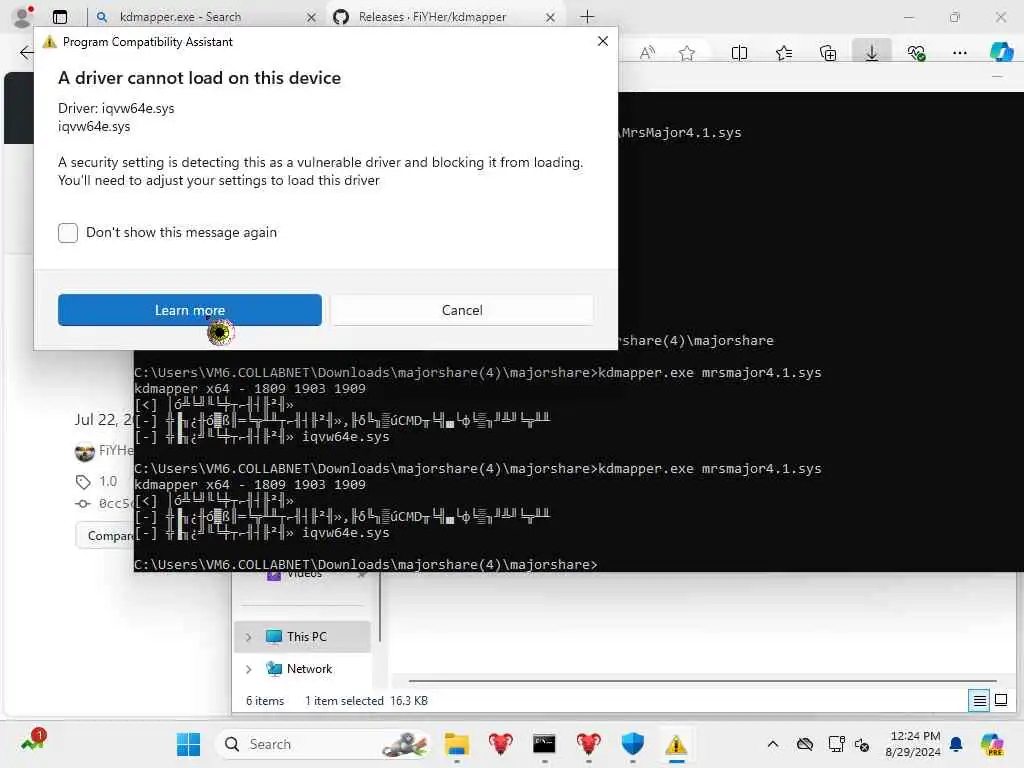Image resolution: width=1024 pixels, height=768 pixels.
Task: Close the Releases FiYHer/kdmapper tab
Action: click(x=551, y=17)
